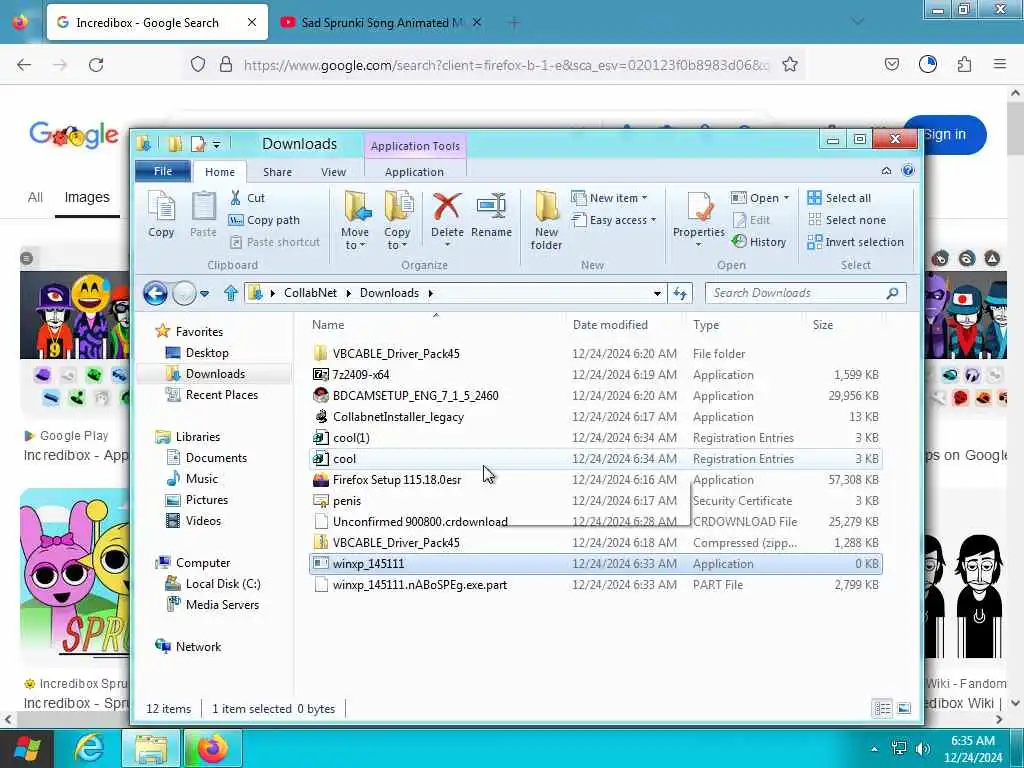
Task: Open the New item dropdown
Action: (609, 198)
